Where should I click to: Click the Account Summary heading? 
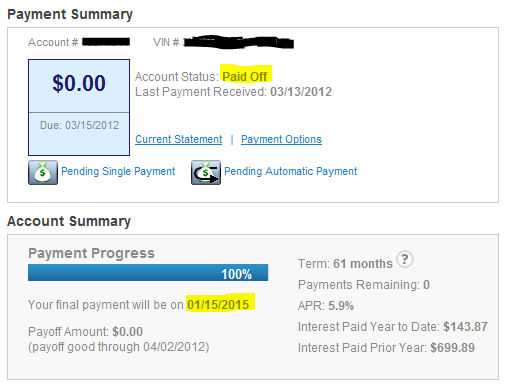[x=69, y=221]
